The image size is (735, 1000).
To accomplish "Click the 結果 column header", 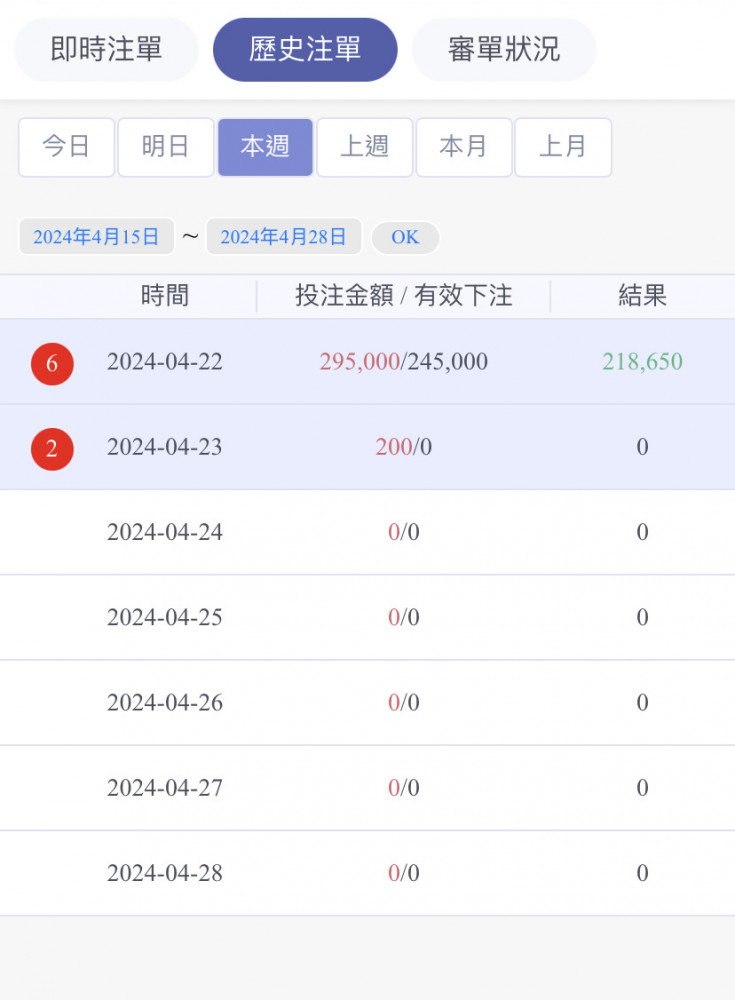I will (x=642, y=296).
